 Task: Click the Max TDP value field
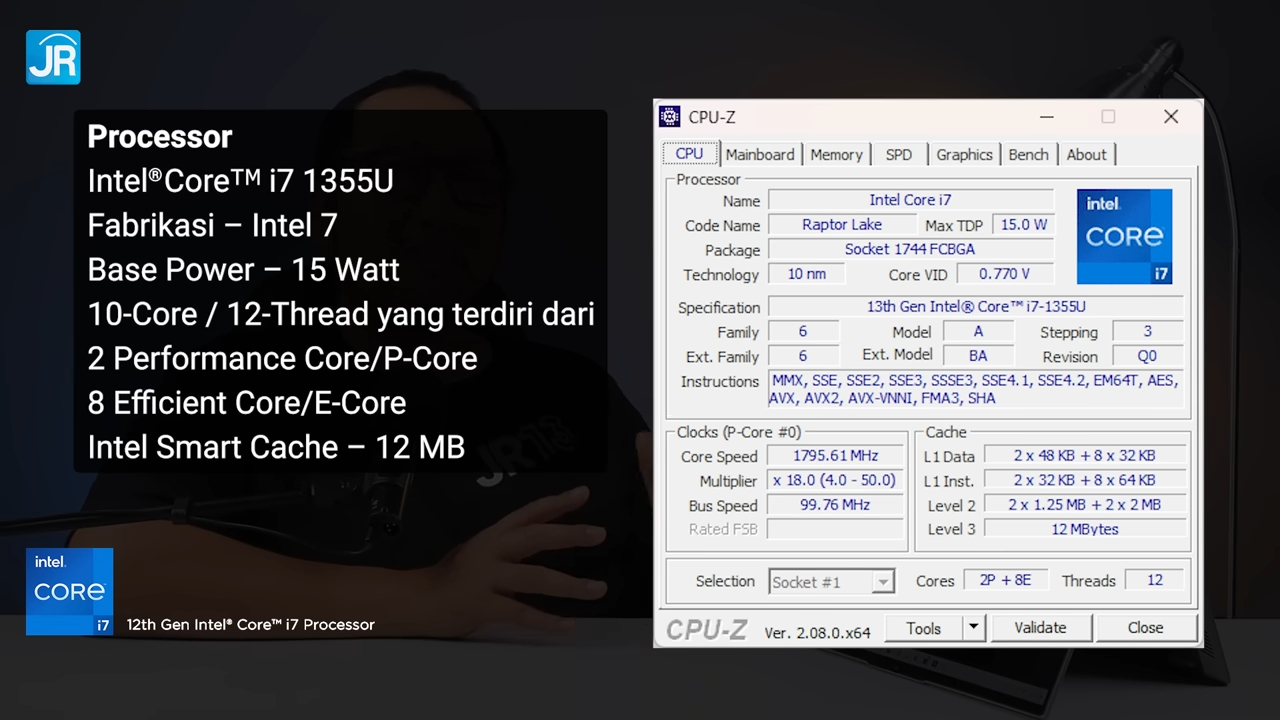(1022, 225)
